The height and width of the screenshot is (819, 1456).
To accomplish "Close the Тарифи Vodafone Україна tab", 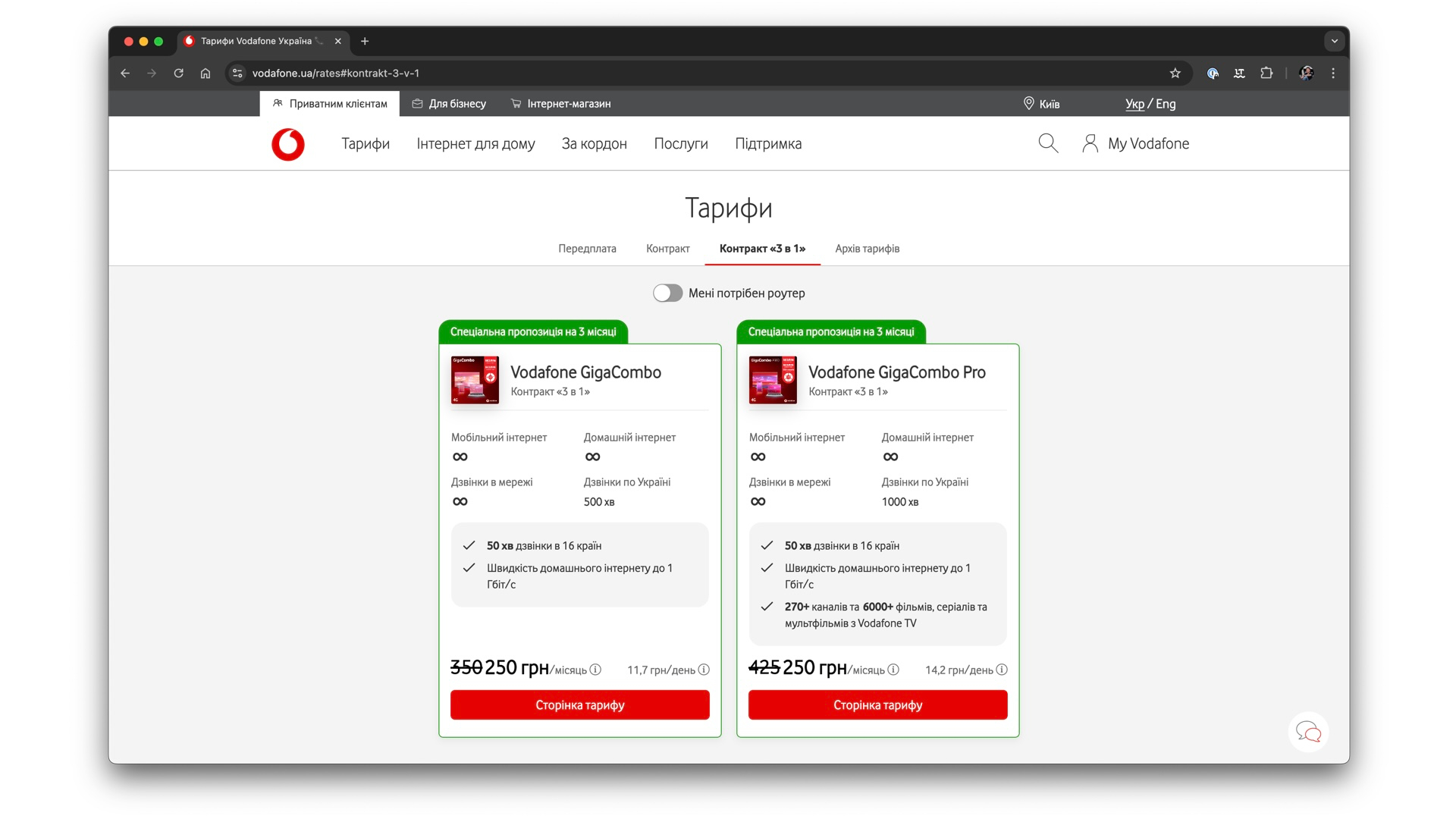I will click(x=338, y=41).
